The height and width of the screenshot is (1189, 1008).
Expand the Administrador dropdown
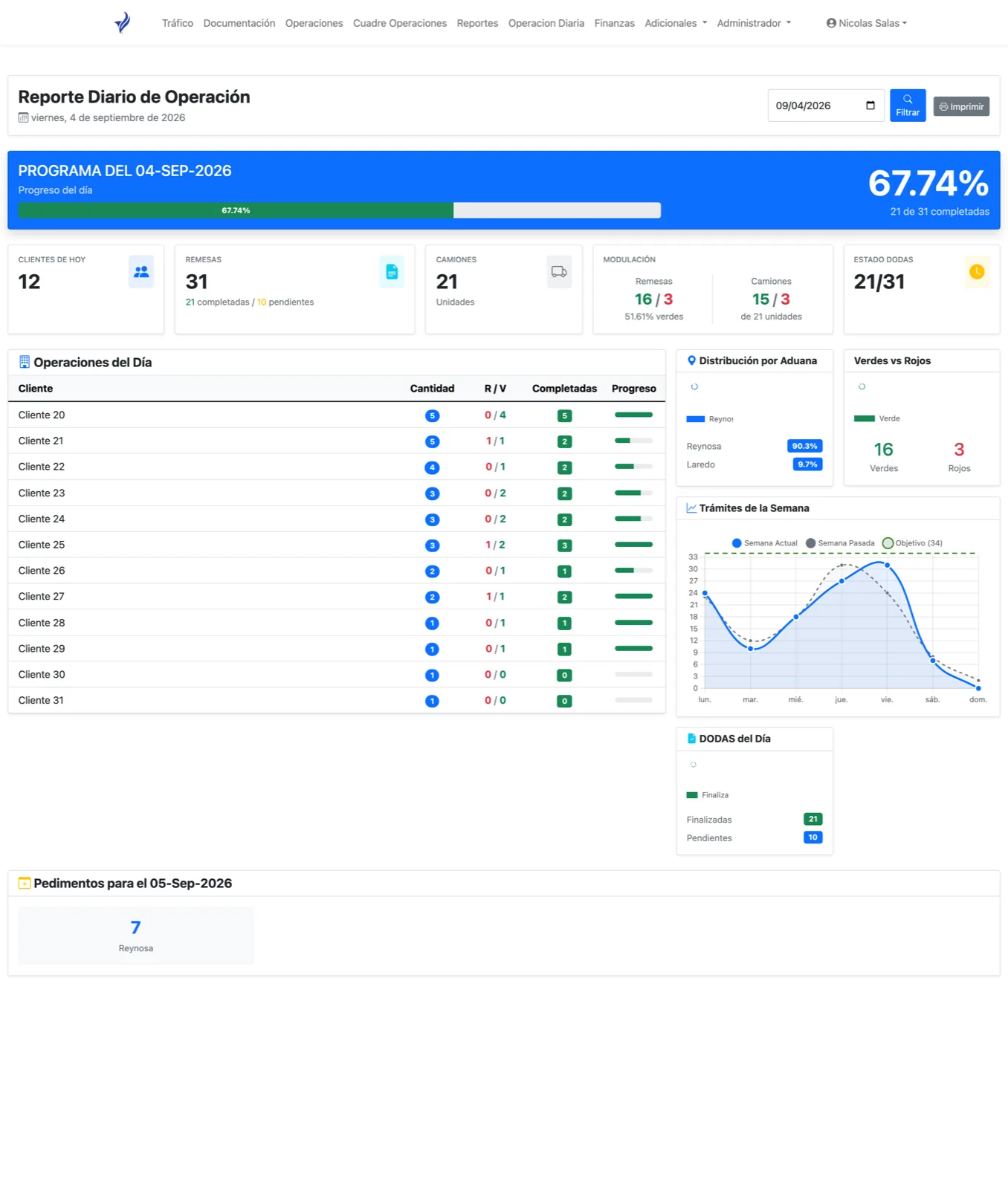pyautogui.click(x=754, y=23)
